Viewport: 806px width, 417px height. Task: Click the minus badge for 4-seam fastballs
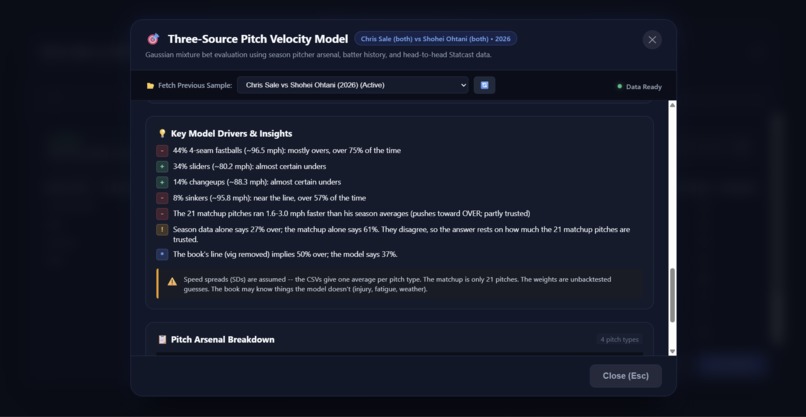click(x=162, y=151)
